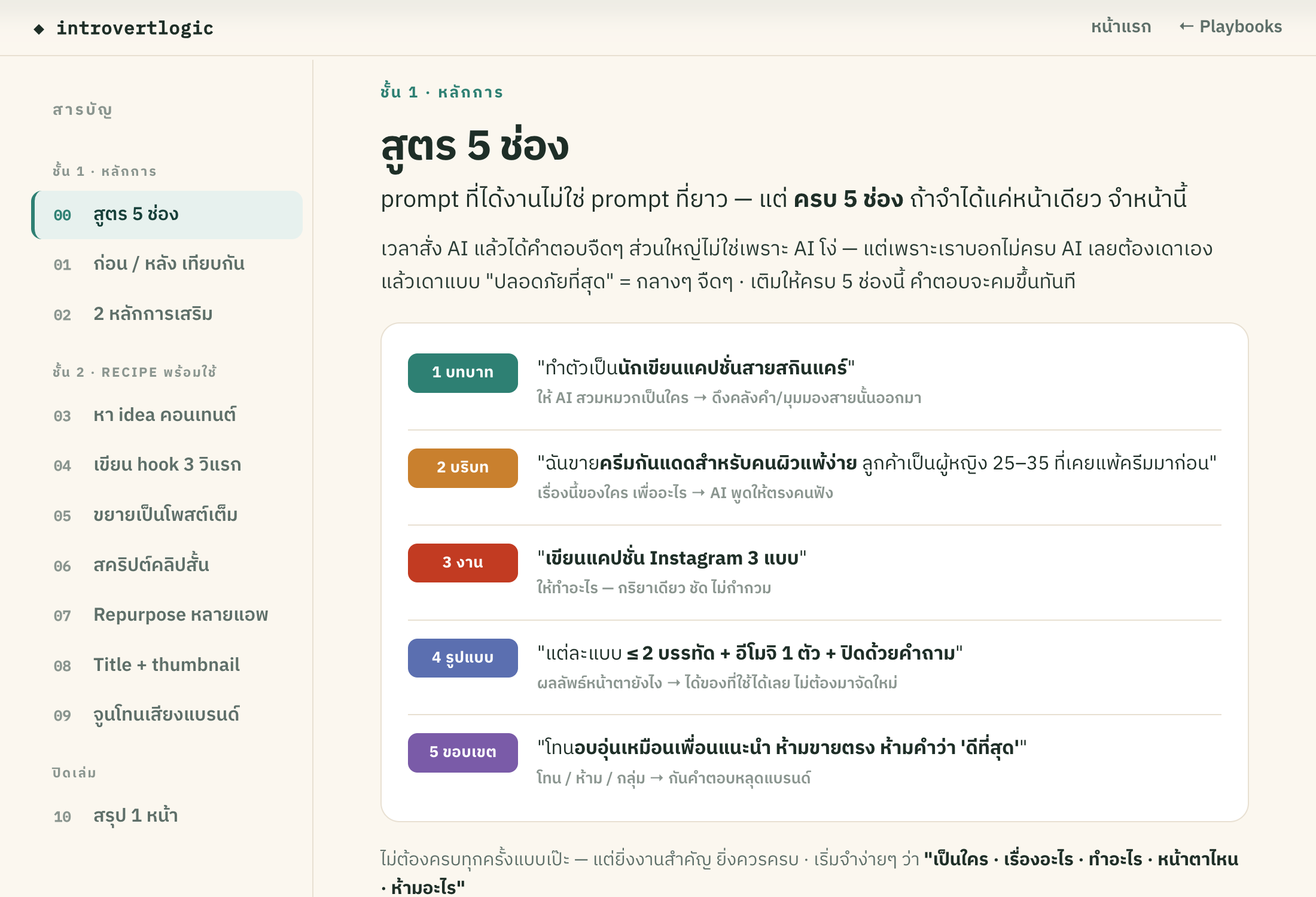Click the quote โทนอบอุ่นเหมือนเพื่อนแนะนำ
This screenshot has width=1316, height=897.
click(782, 748)
